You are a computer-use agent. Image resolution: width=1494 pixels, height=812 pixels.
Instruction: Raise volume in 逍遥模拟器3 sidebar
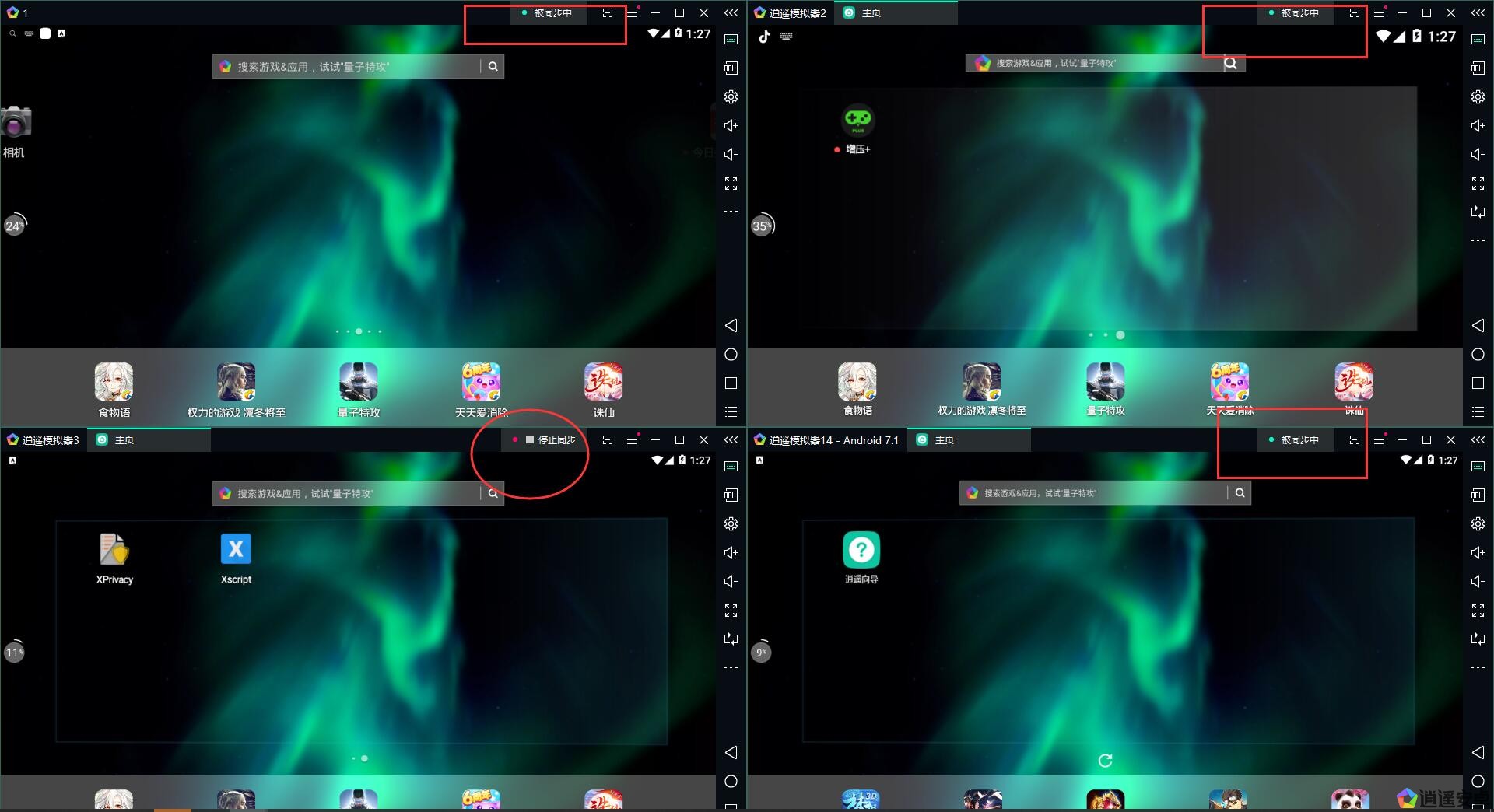(731, 553)
